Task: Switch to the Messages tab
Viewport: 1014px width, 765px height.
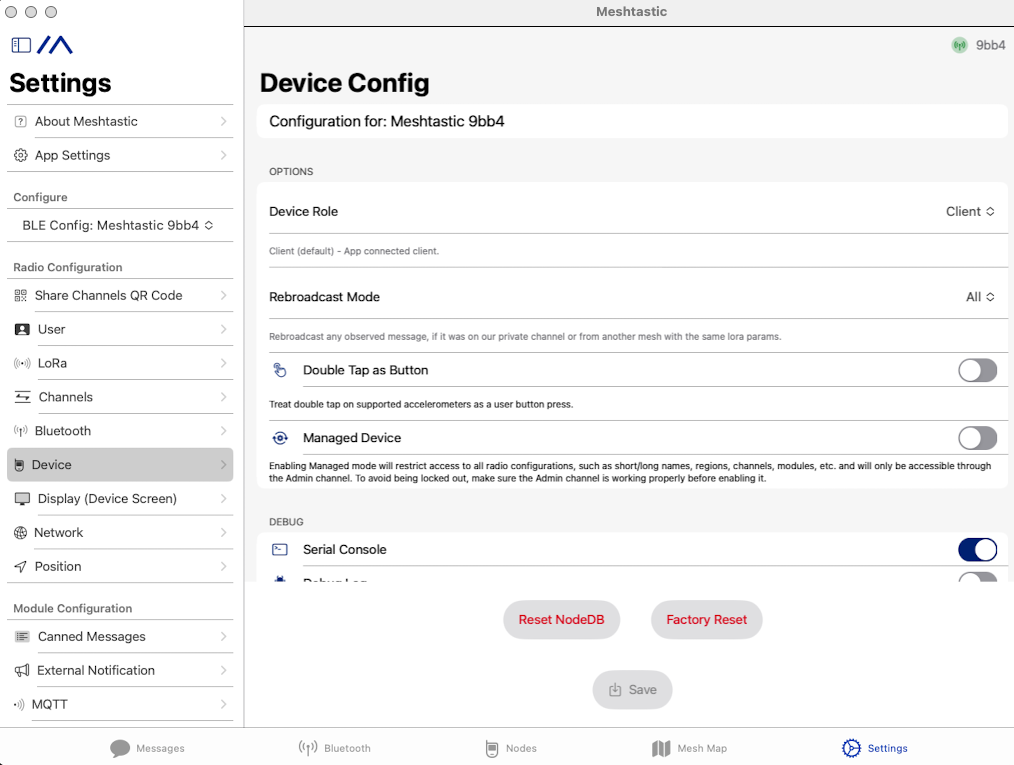Action: [x=147, y=748]
